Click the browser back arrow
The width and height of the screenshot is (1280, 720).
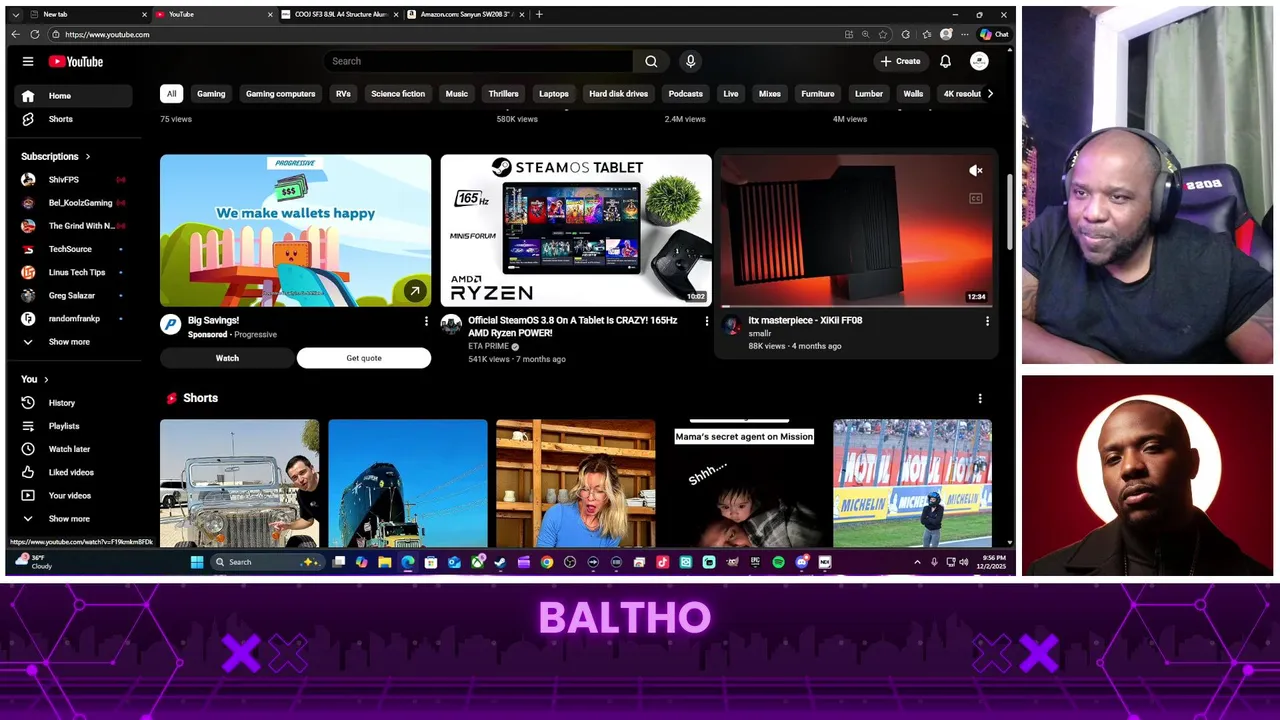(15, 34)
